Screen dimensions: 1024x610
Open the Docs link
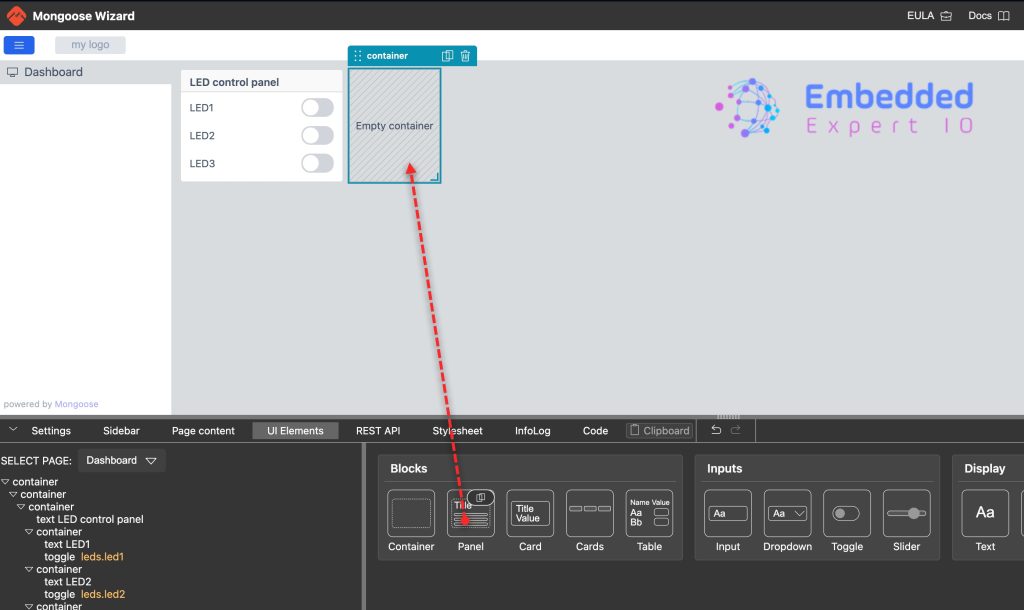[988, 16]
